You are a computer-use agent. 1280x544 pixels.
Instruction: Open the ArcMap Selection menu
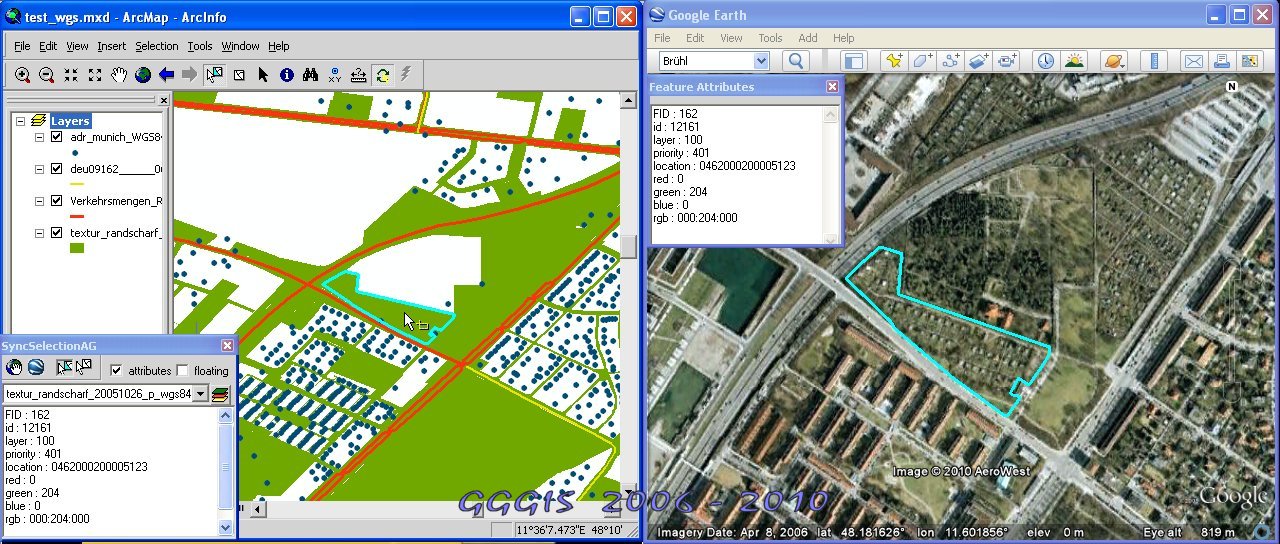157,46
